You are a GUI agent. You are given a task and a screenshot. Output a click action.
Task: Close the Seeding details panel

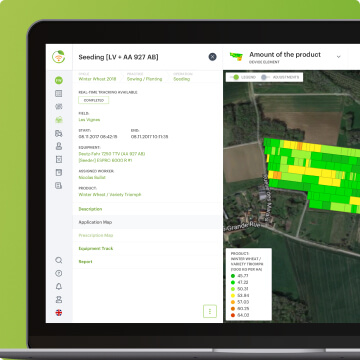pos(212,57)
